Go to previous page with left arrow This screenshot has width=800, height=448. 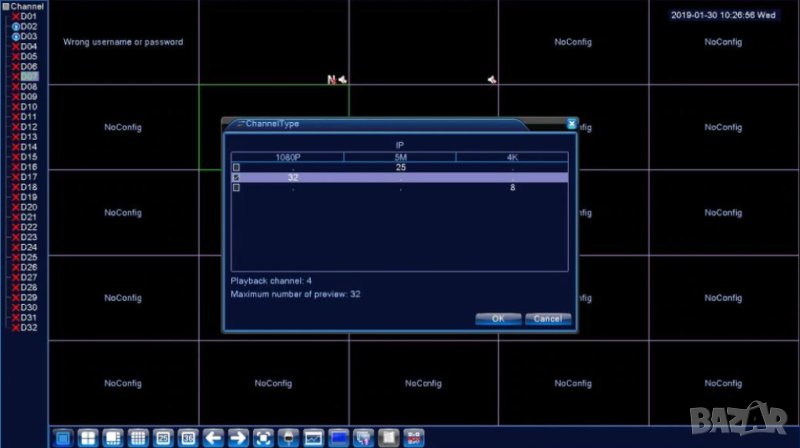213,437
